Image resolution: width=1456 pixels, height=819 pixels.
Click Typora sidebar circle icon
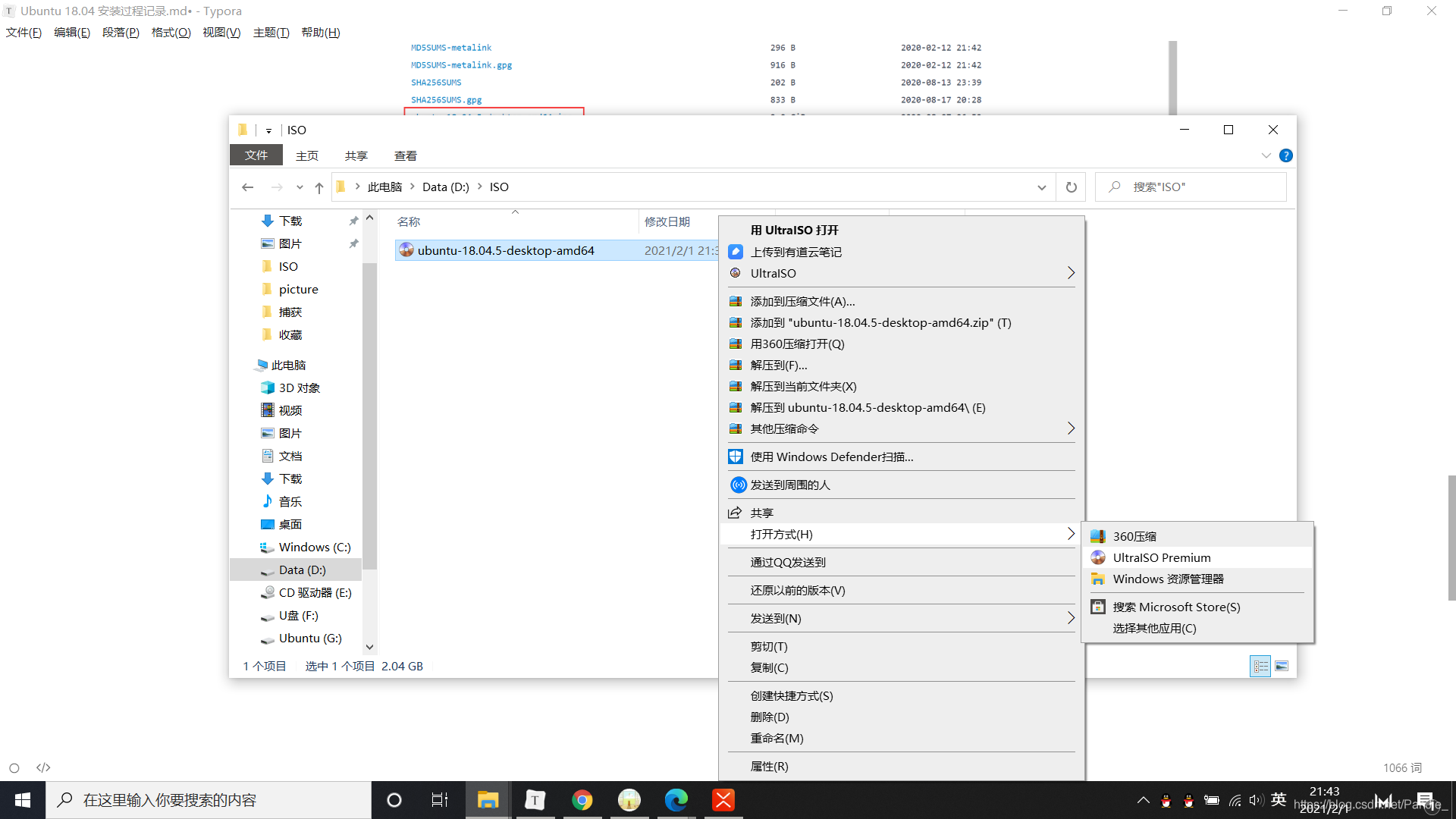tap(14, 767)
